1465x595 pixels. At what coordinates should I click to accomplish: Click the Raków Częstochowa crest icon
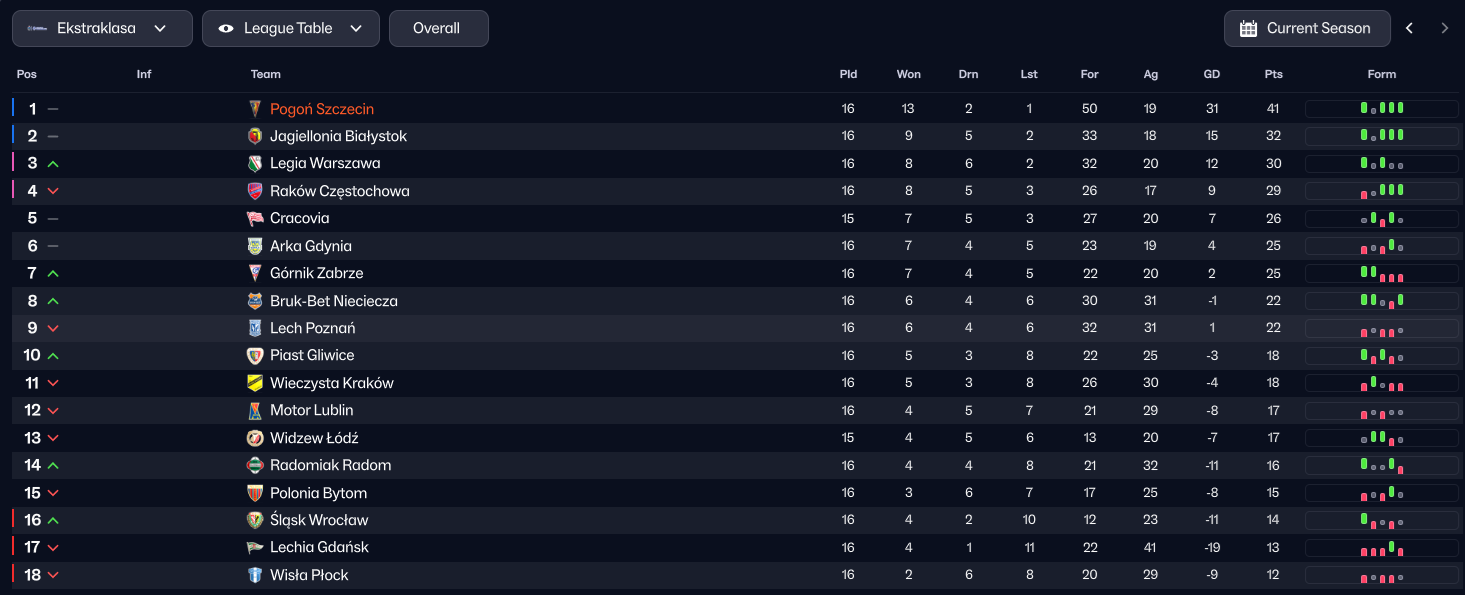point(255,191)
